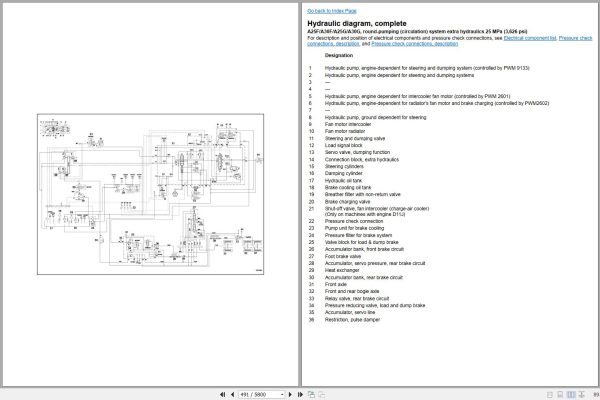Image resolution: width=600 pixels, height=400 pixels.
Task: Go to the next page
Action: 290,394
